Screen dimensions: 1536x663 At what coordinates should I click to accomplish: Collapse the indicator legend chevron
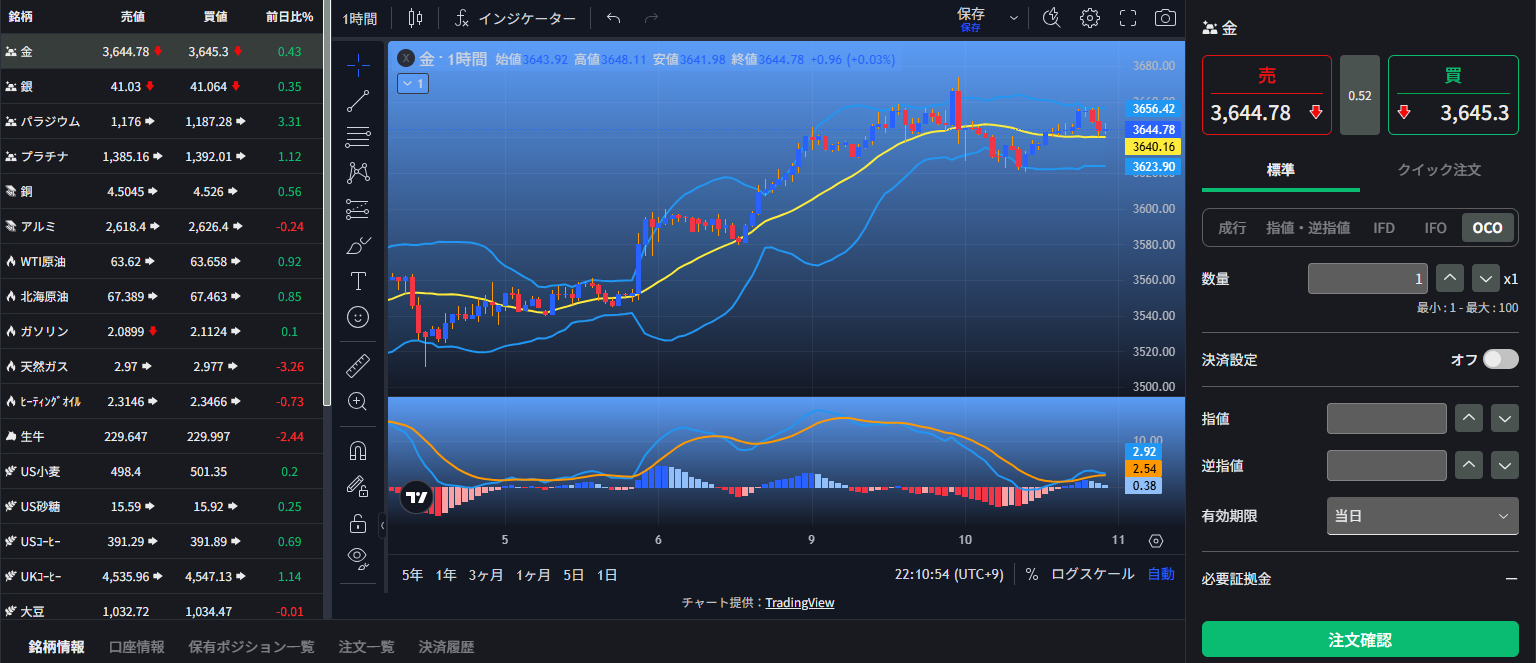click(413, 84)
